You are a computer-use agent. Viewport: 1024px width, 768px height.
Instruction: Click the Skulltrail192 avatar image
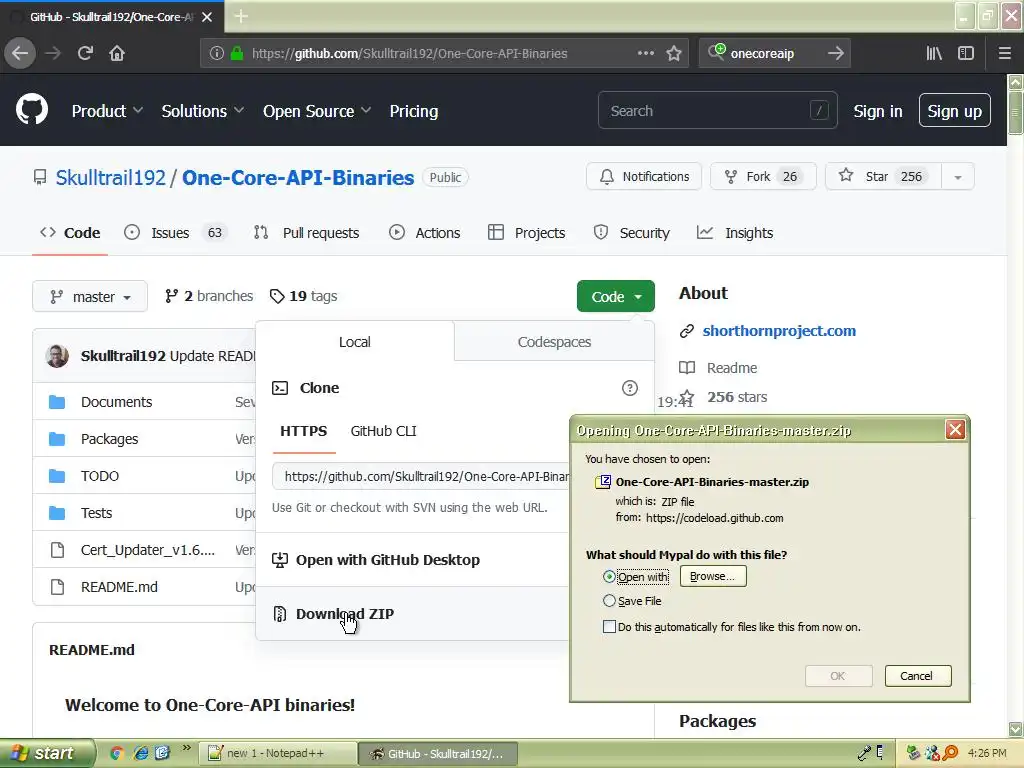57,356
